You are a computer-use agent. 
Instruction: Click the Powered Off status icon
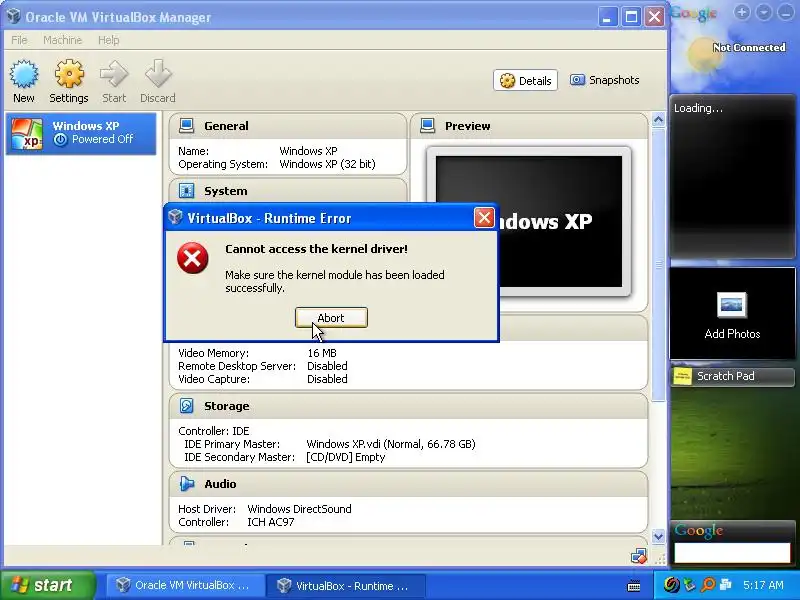[x=60, y=139]
